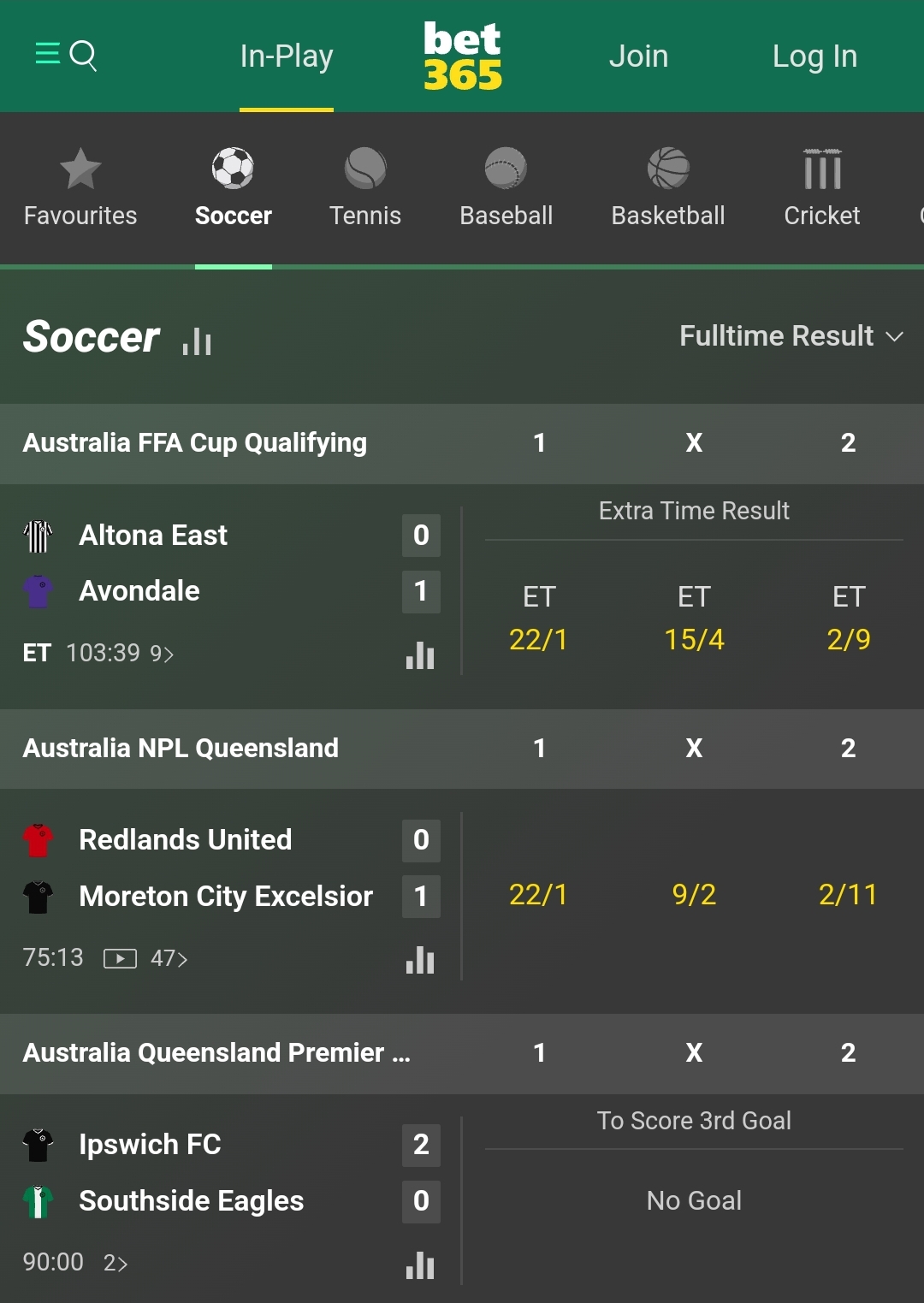The width and height of the screenshot is (924, 1303).
Task: Select the 22/1 odds for Redlands United
Action: coord(539,895)
